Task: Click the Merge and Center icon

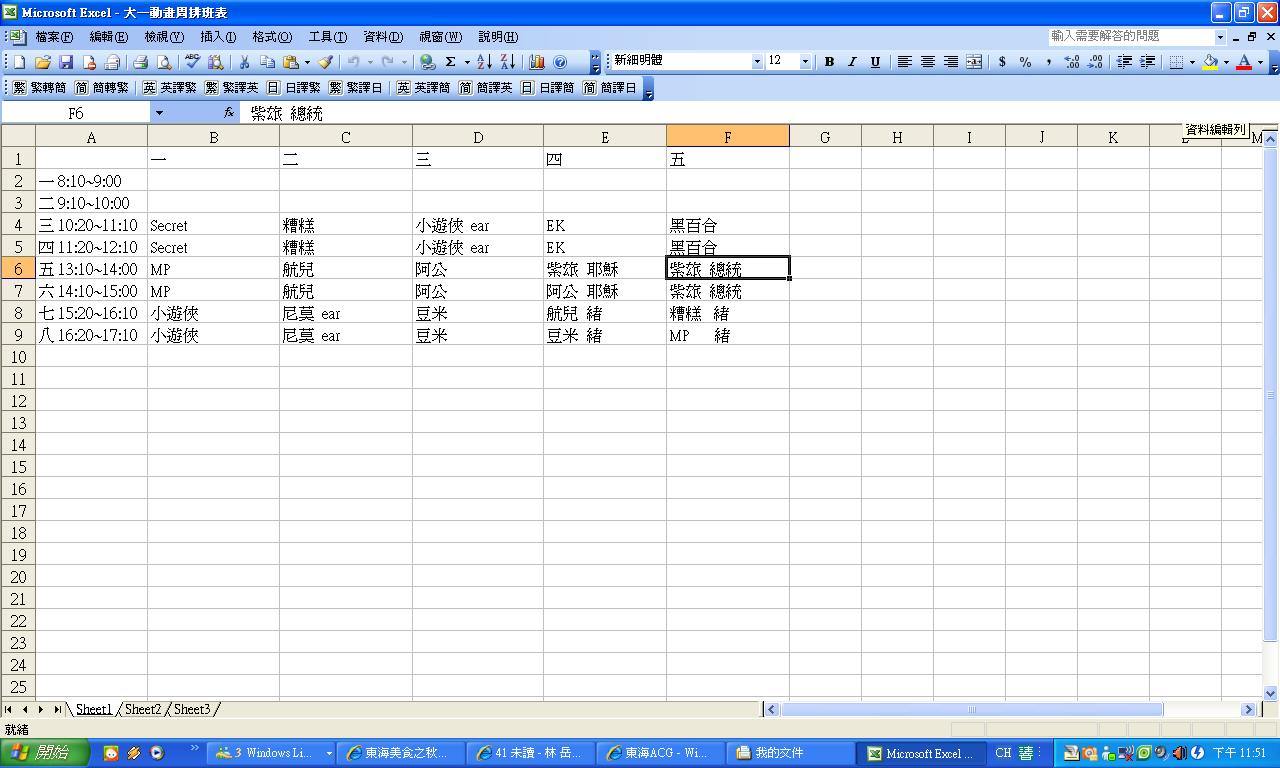Action: tap(974, 62)
